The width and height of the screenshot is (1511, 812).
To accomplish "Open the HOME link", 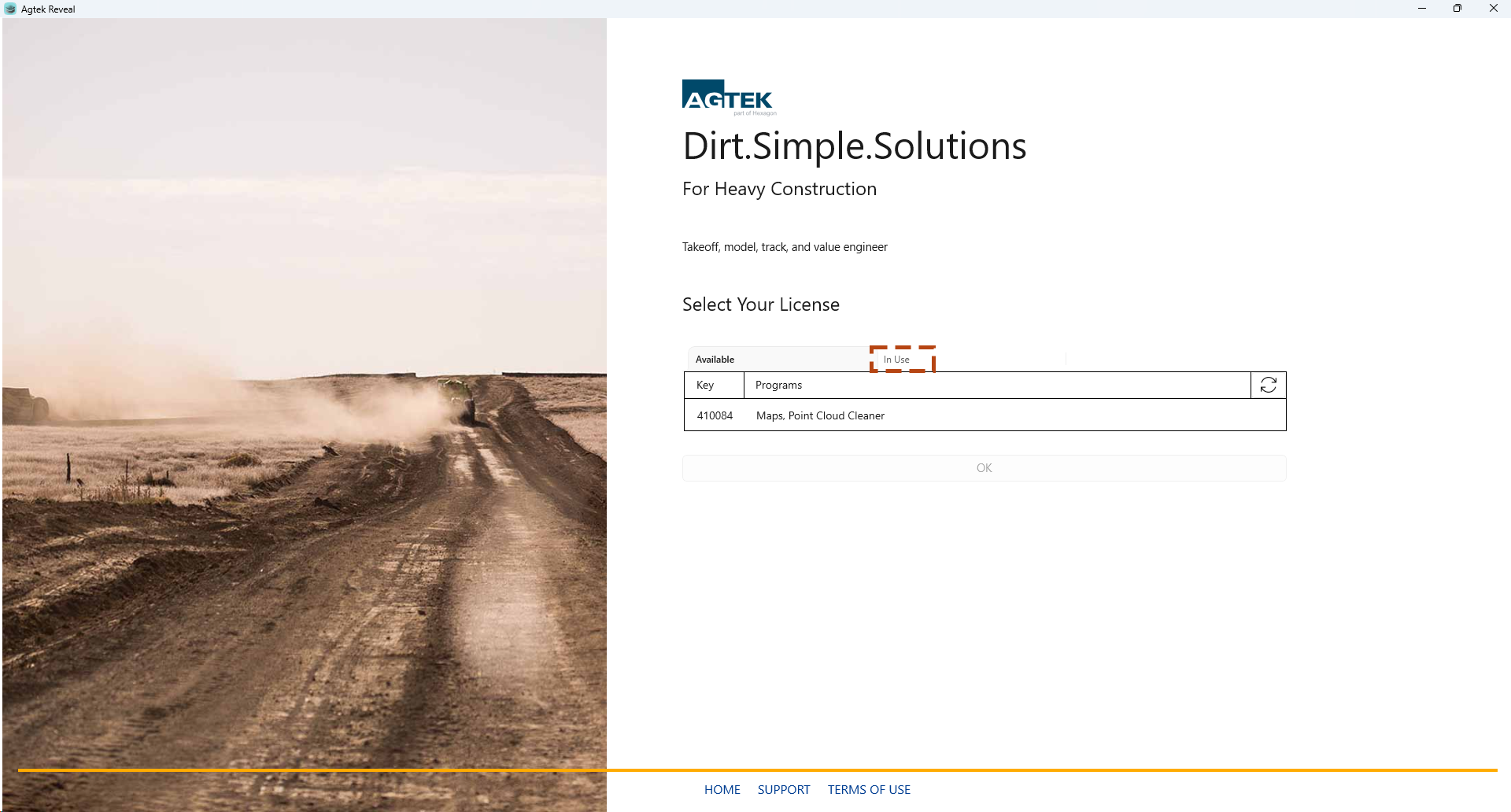I will tap(722, 789).
